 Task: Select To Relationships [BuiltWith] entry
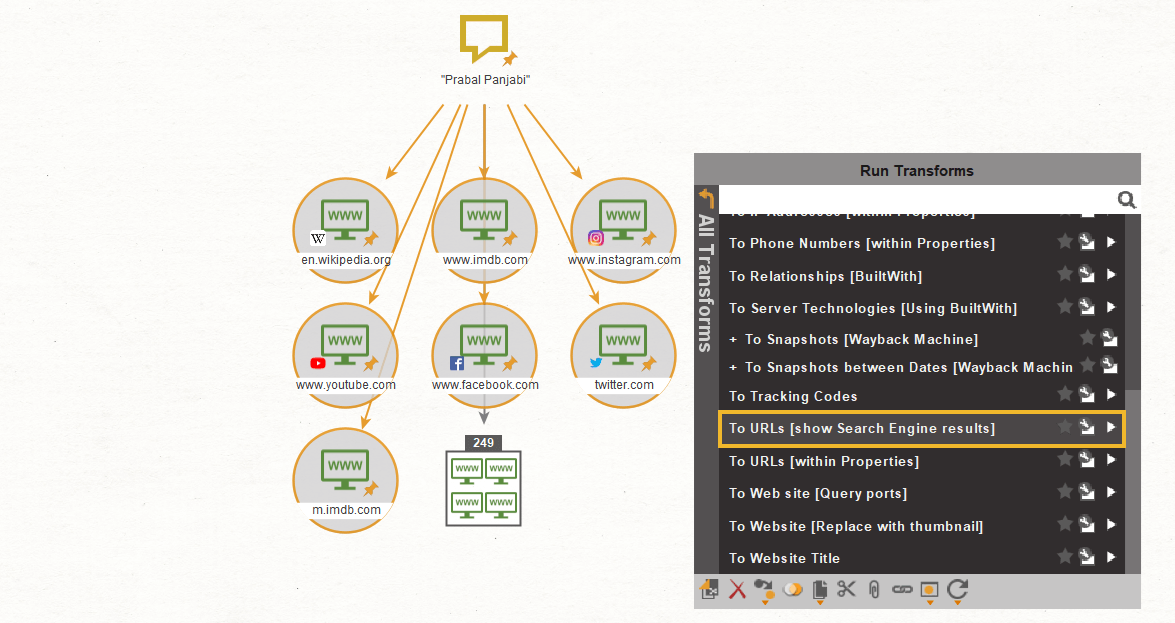pyautogui.click(x=922, y=276)
